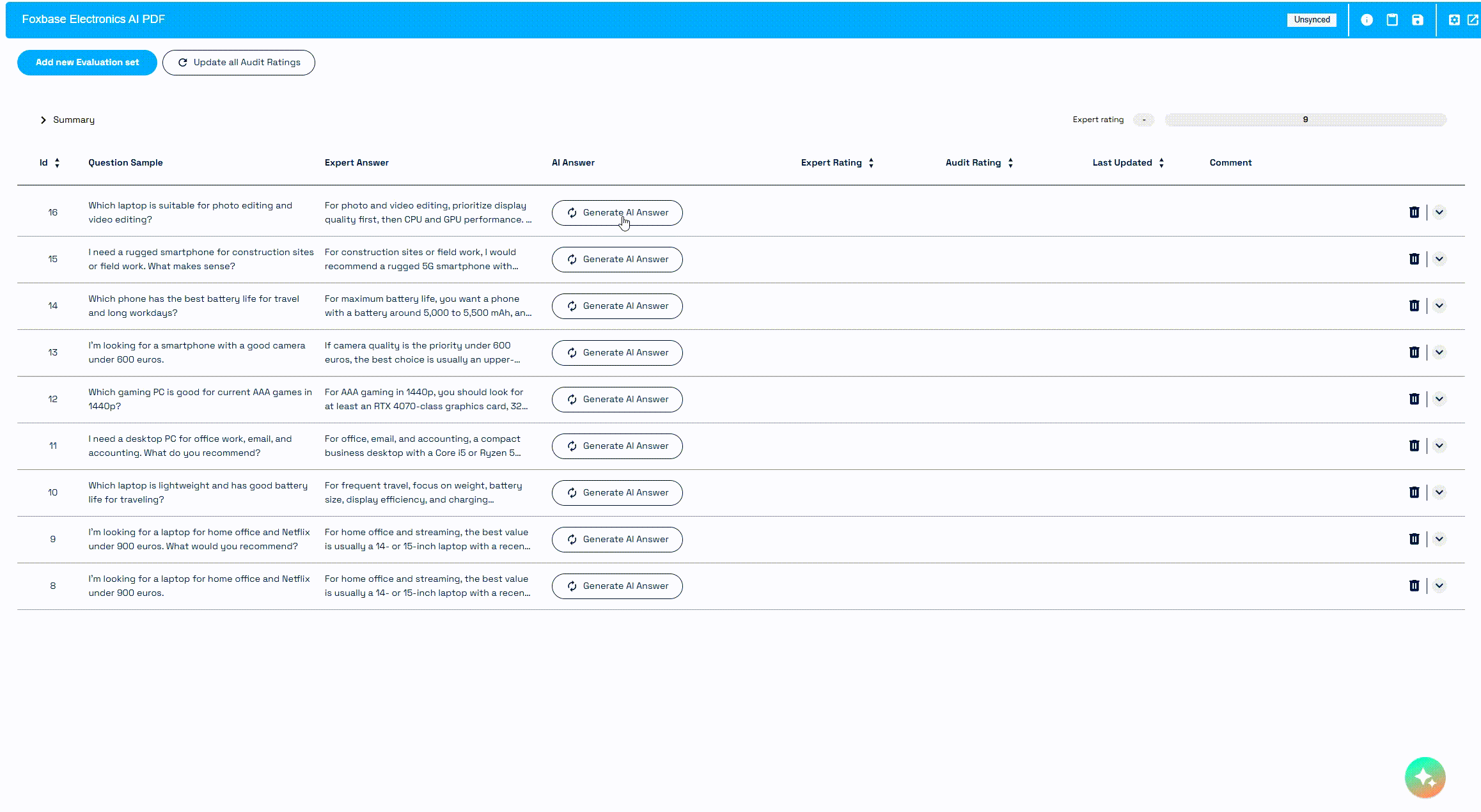This screenshot has height=812, width=1481.
Task: Click the expert answer about camera quality under 600 euros
Action: pos(422,352)
